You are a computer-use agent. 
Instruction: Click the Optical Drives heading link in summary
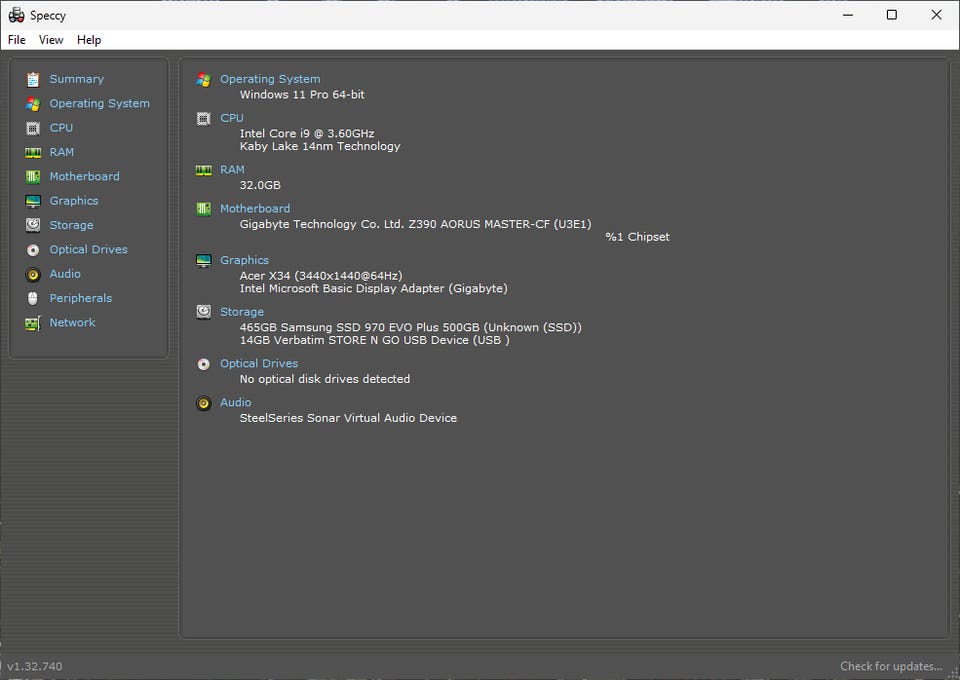pyautogui.click(x=259, y=364)
